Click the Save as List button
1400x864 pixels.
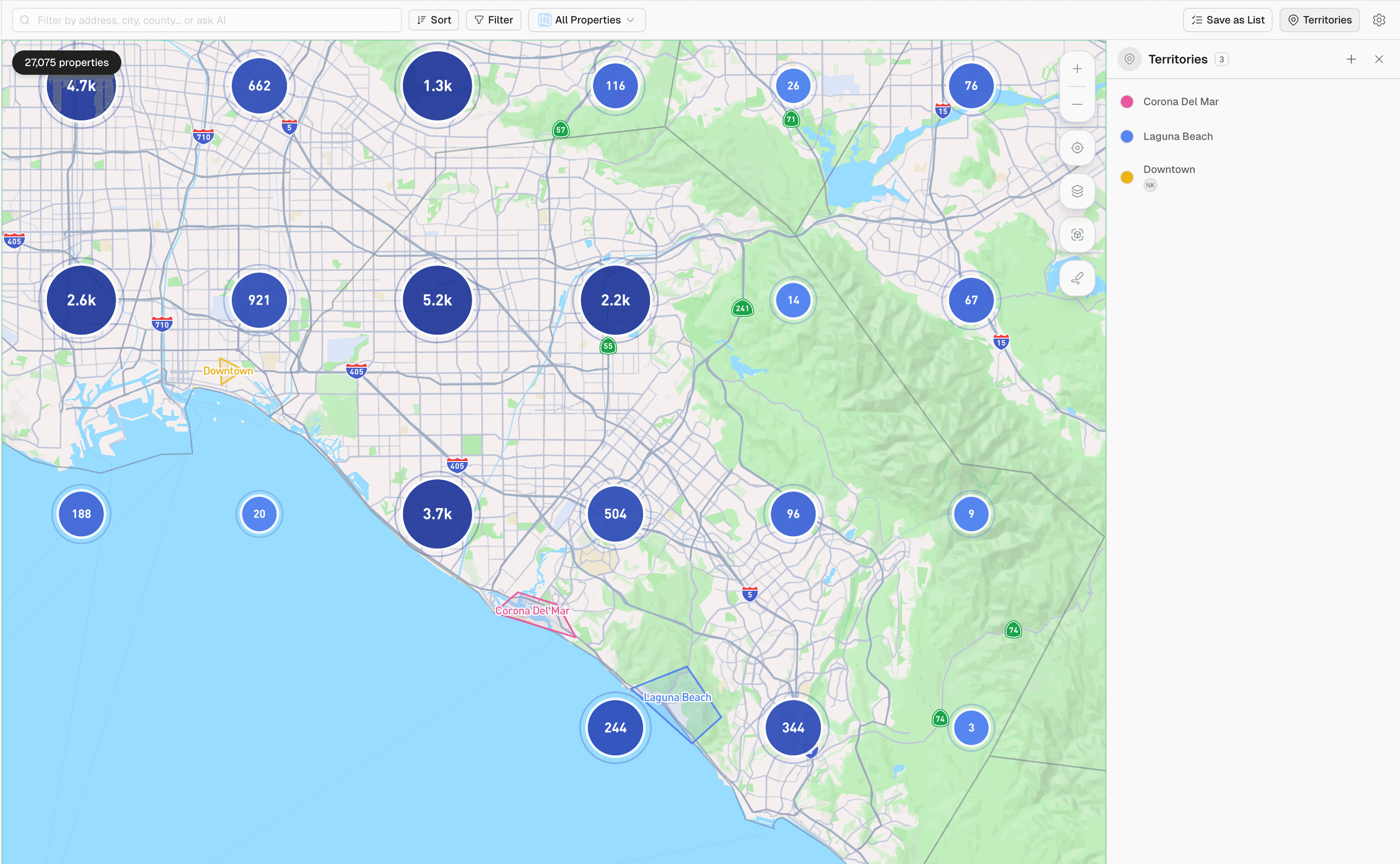(x=1227, y=20)
